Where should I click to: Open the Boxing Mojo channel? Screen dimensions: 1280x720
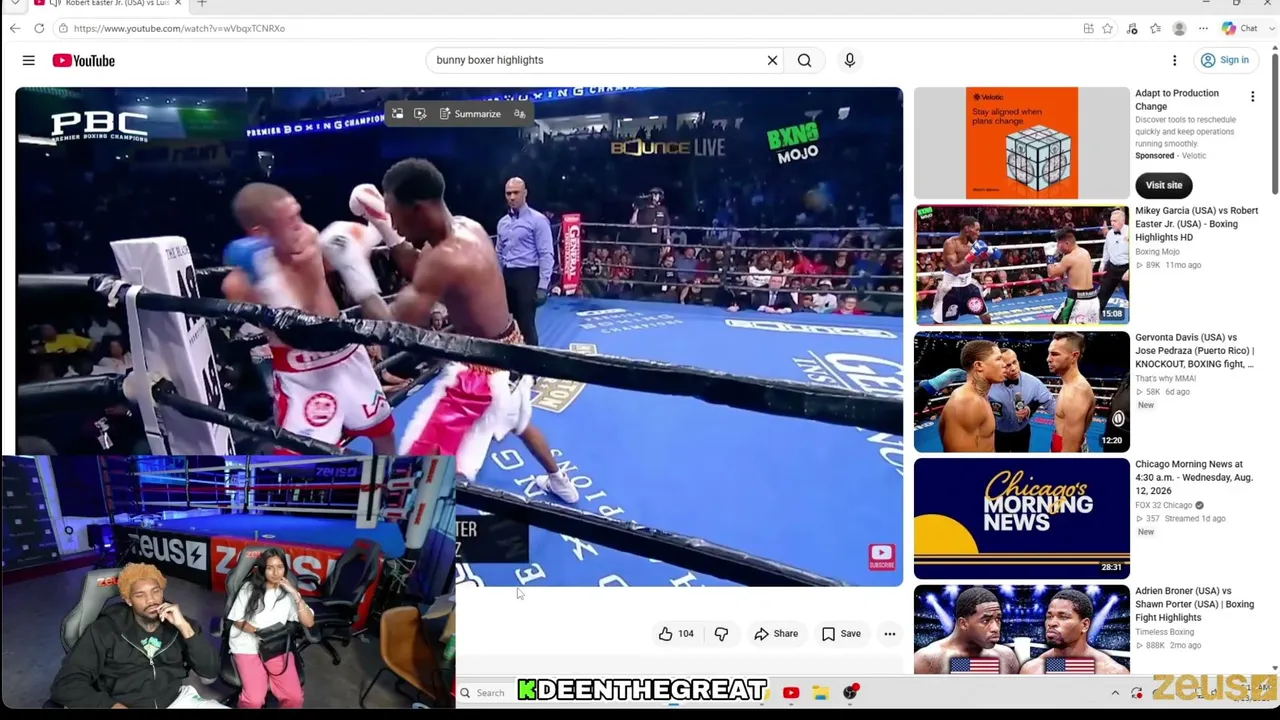[1157, 252]
